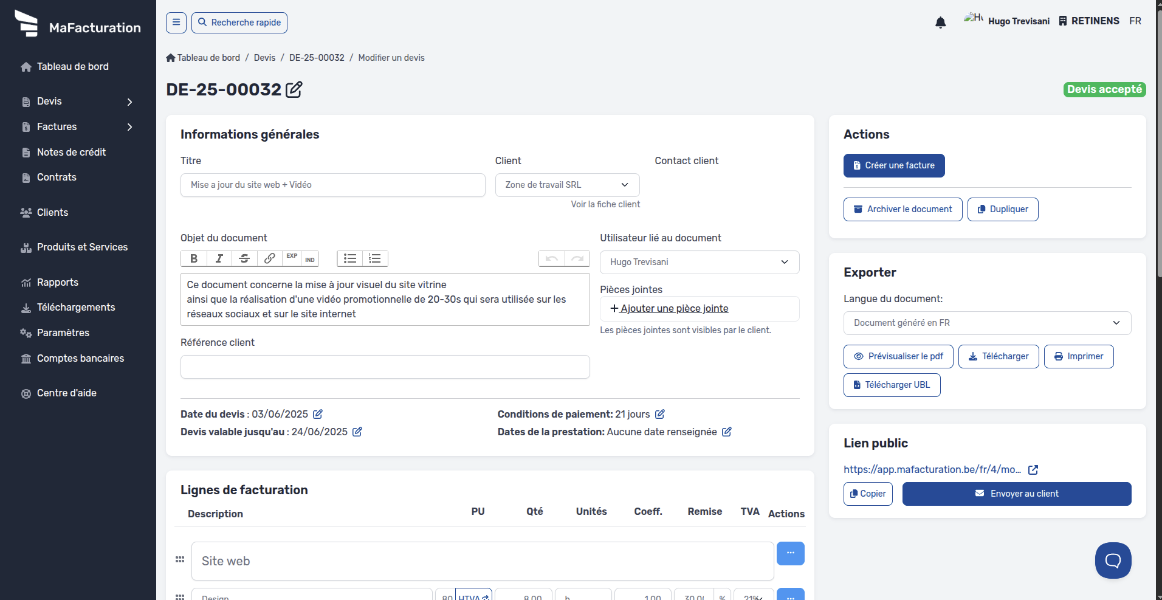Change the linked user from Hugo Trevisani
Viewport: 1162px width, 600px height.
tap(699, 261)
